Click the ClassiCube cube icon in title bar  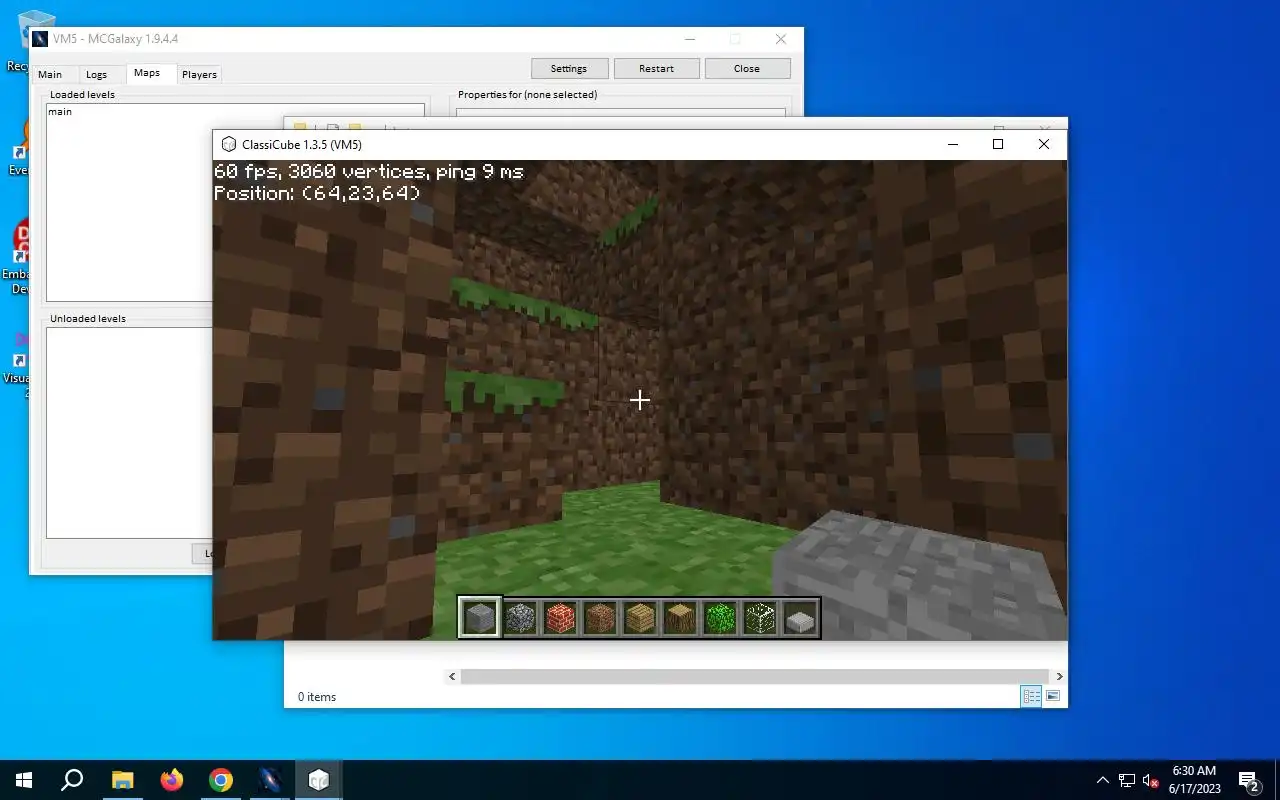click(x=229, y=144)
